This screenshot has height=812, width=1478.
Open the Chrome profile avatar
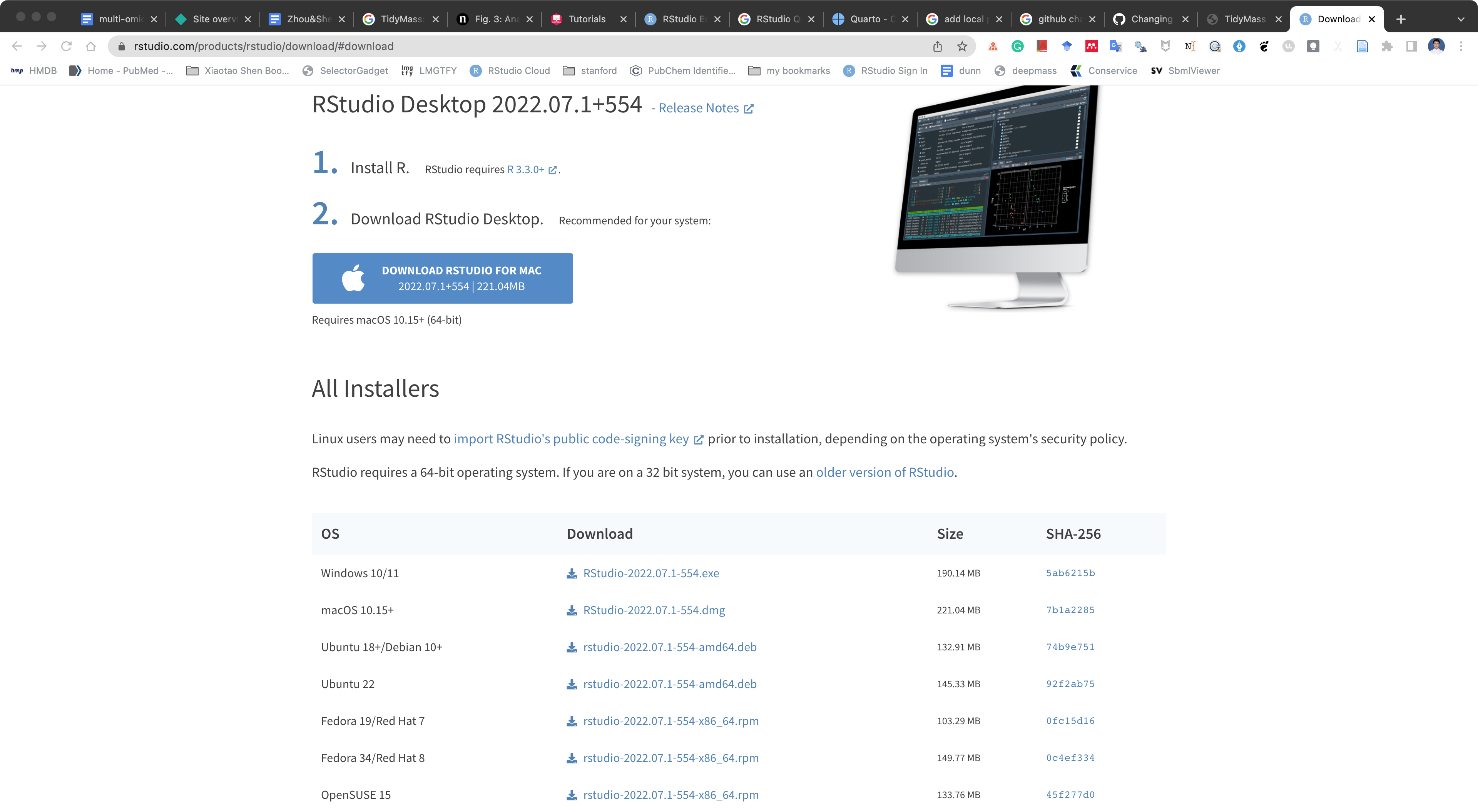tap(1436, 46)
